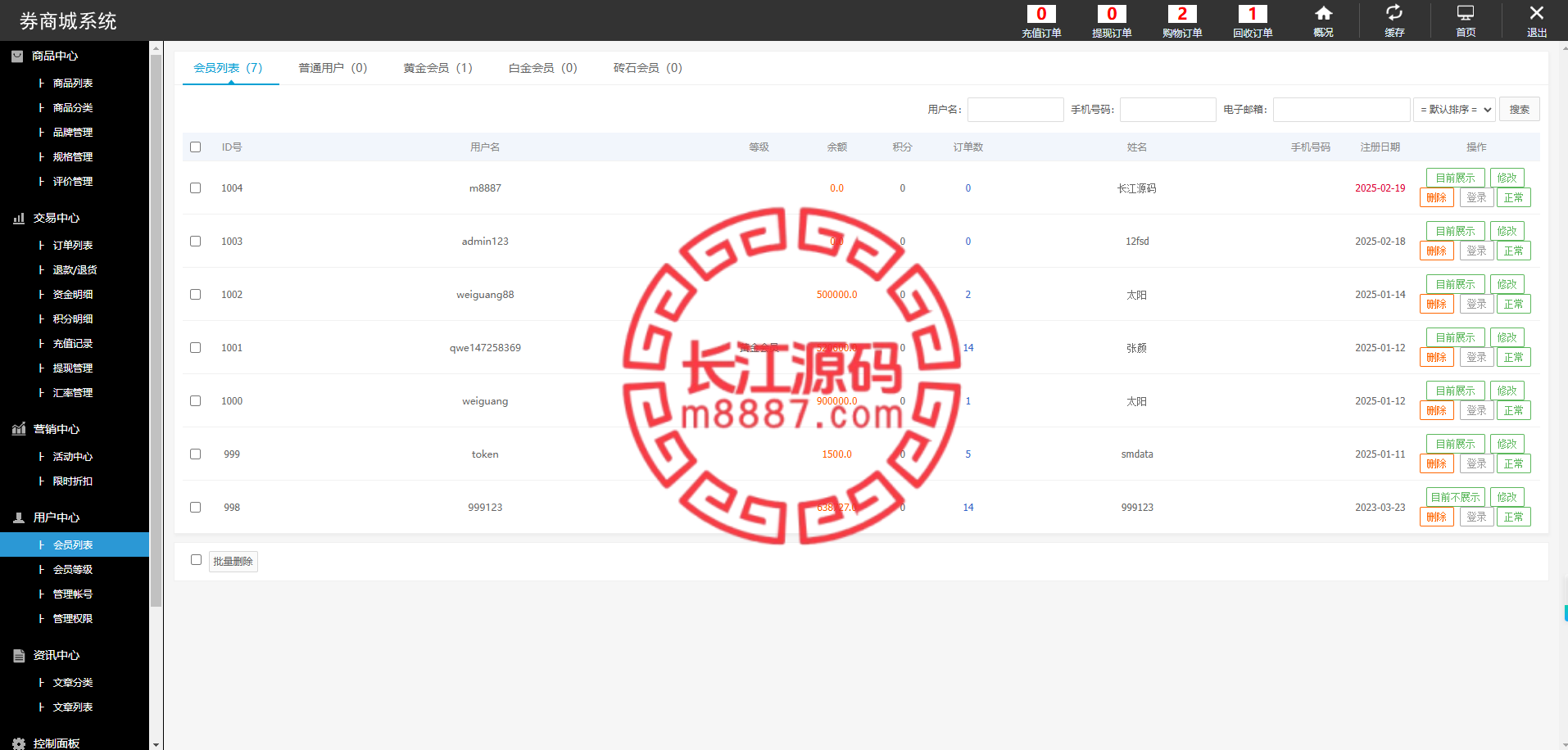Check the row for ID 1001
The height and width of the screenshot is (750, 1568).
[195, 347]
